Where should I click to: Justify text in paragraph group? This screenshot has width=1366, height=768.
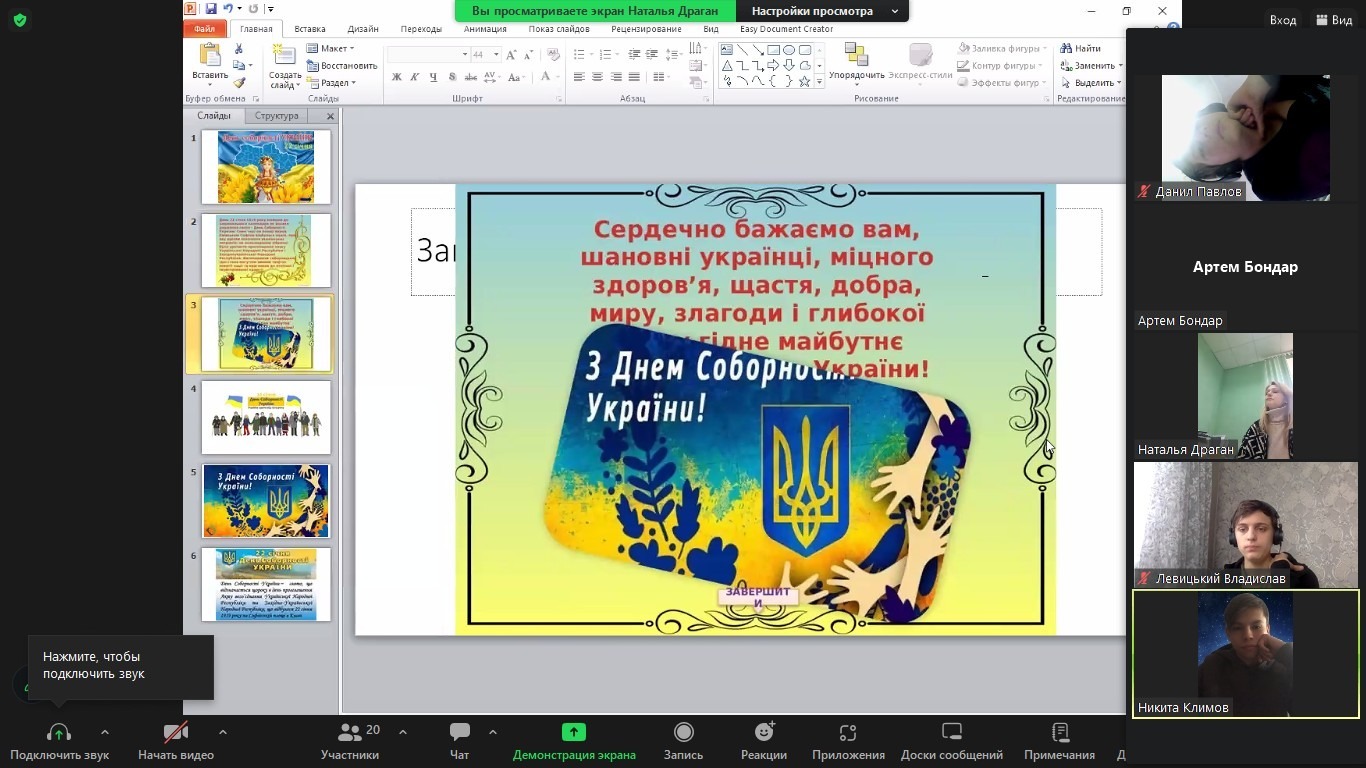tap(634, 77)
